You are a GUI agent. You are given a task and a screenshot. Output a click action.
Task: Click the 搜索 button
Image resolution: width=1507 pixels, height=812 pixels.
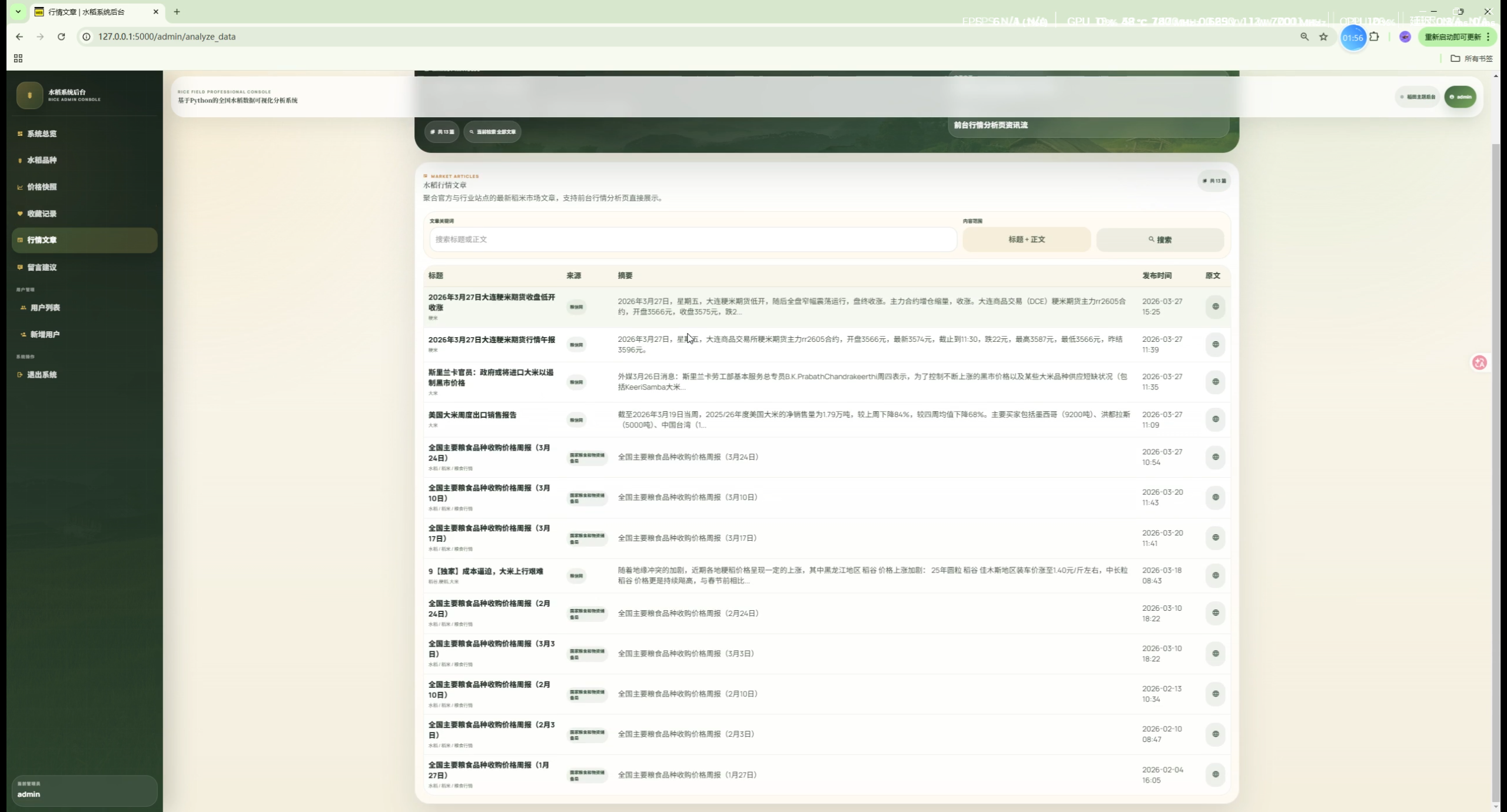tap(1160, 239)
